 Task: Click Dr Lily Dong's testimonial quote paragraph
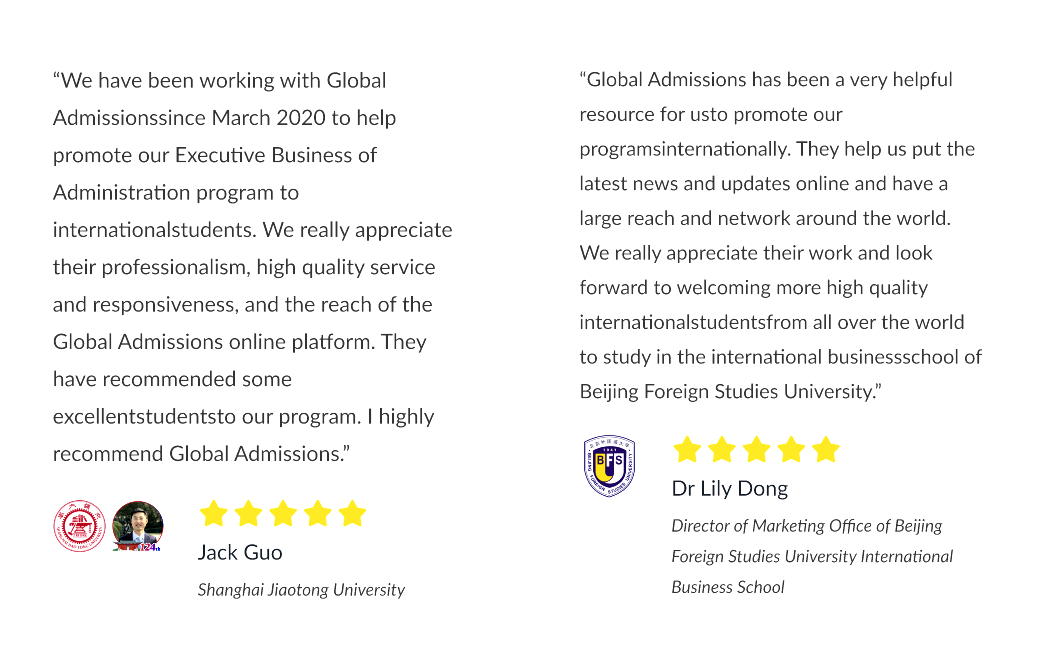(781, 235)
